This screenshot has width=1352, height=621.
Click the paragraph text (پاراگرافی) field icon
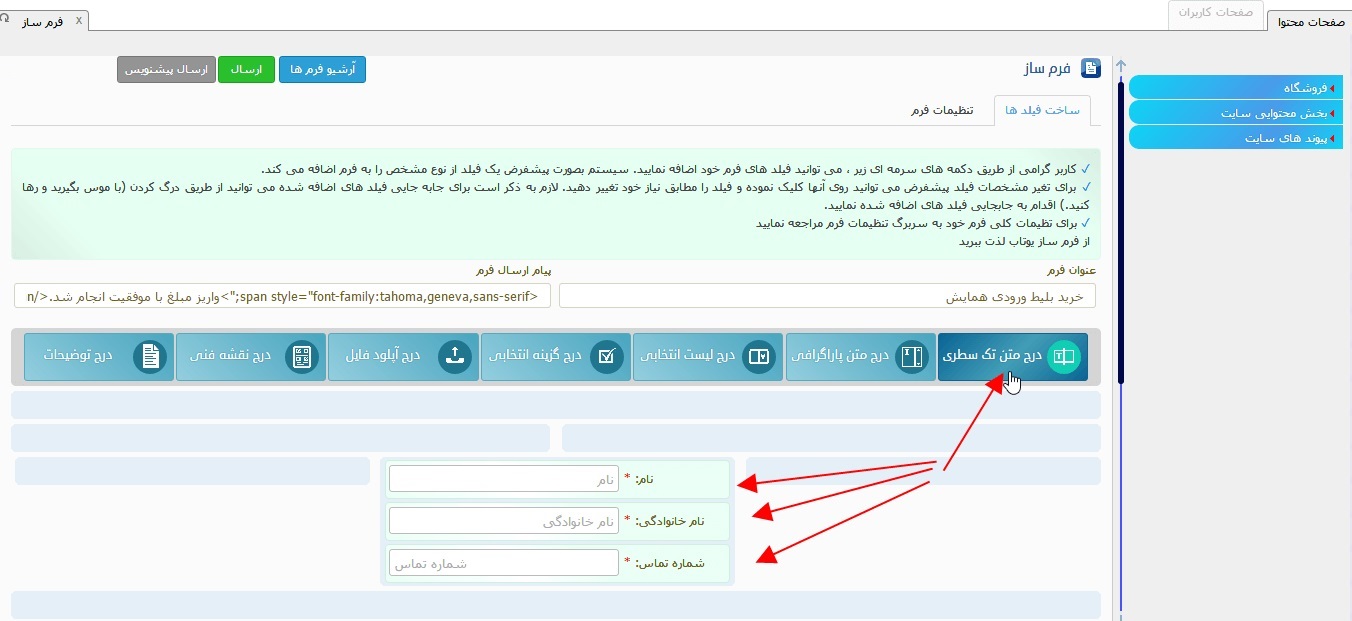coord(911,356)
